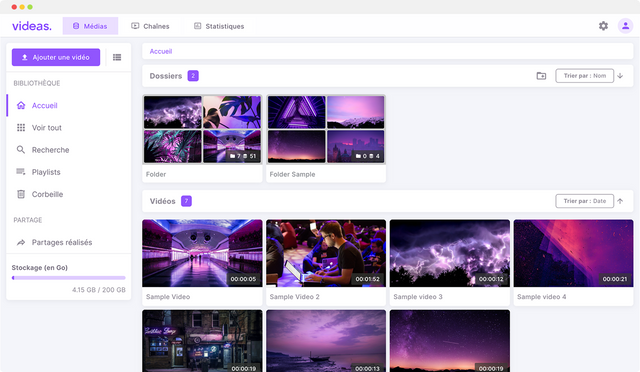The image size is (640, 372).
Task: Click the videas. logo
Action: (32, 26)
